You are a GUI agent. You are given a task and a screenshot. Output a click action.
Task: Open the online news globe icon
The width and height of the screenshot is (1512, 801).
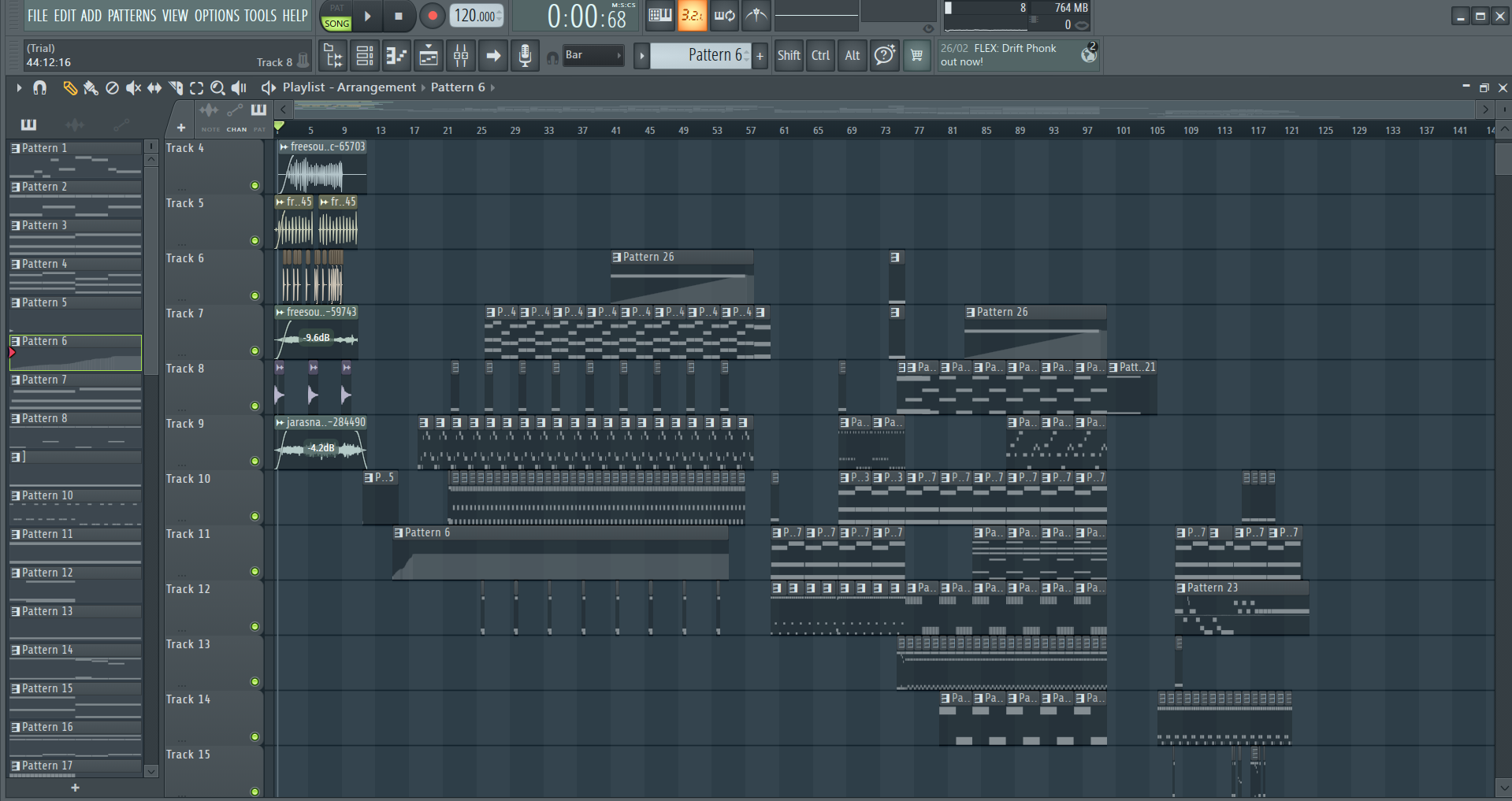click(x=1089, y=54)
